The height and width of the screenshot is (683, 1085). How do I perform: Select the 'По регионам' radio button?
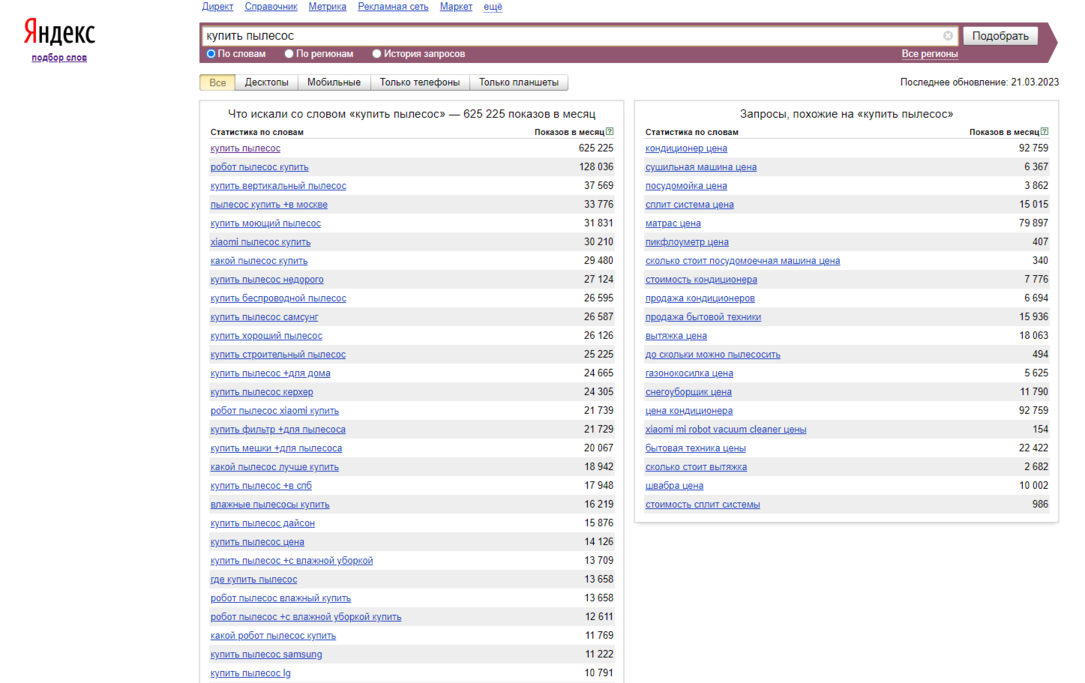tap(289, 54)
